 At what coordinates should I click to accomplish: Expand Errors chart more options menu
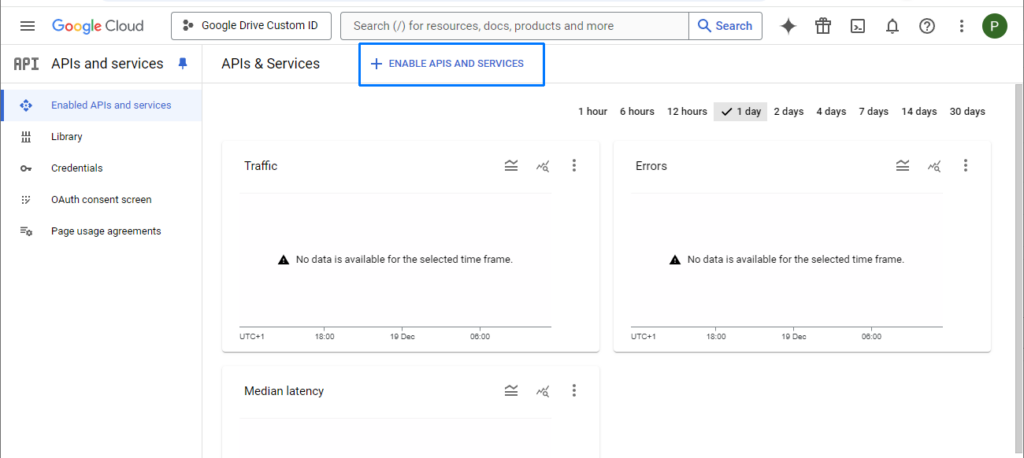[x=965, y=166]
